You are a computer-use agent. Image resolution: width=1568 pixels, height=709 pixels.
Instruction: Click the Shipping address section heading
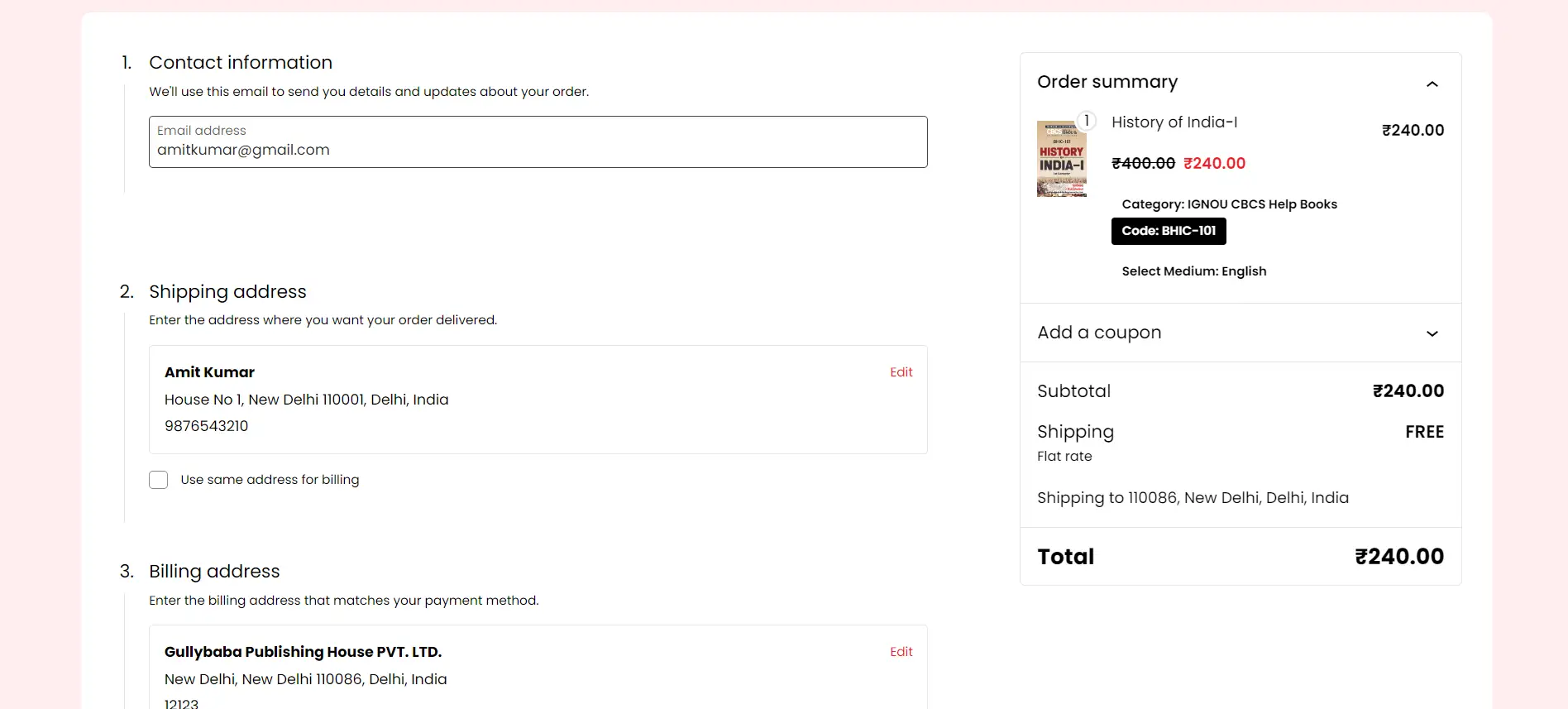tap(227, 292)
